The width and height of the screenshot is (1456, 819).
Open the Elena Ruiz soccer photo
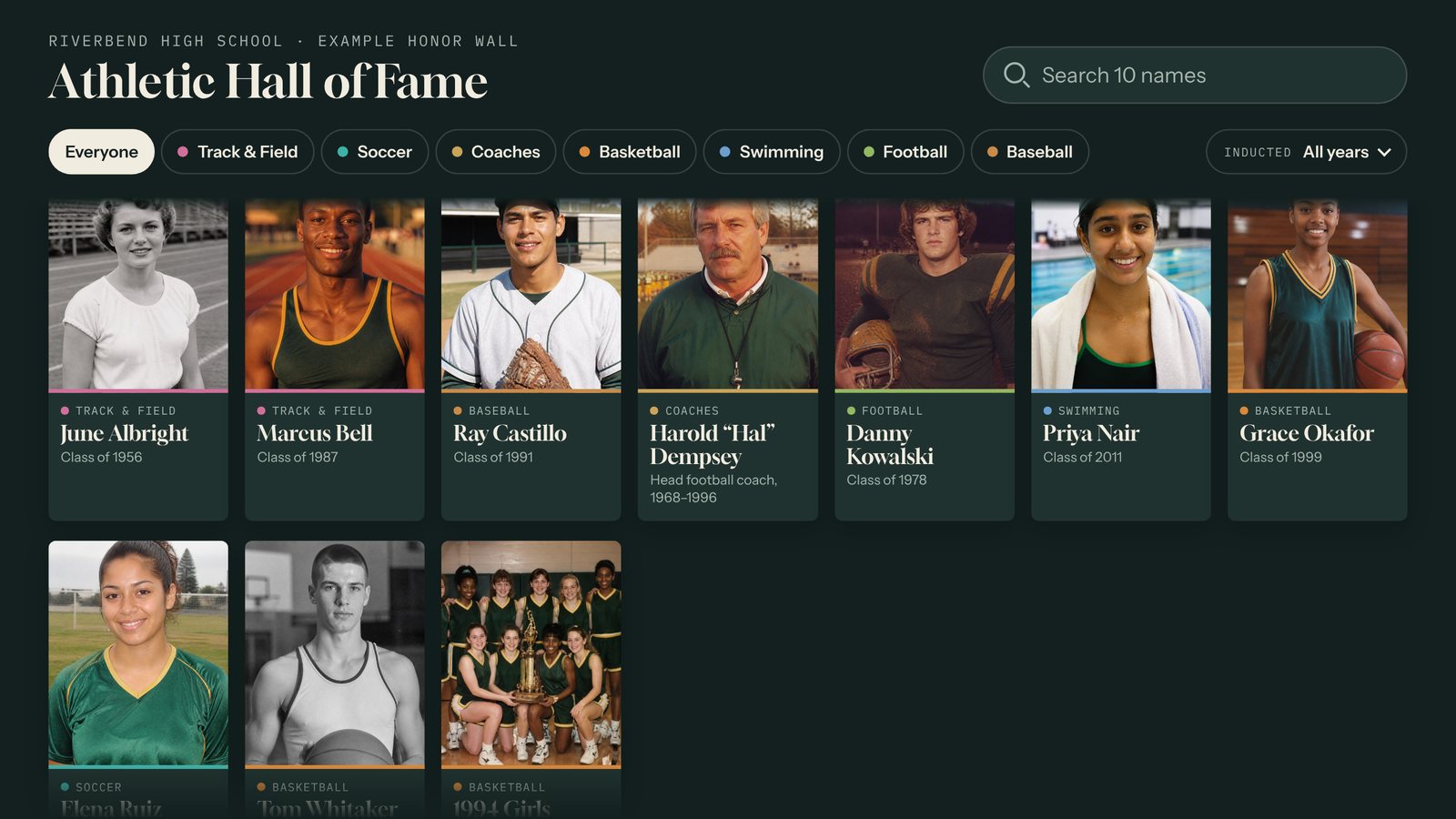click(x=138, y=653)
